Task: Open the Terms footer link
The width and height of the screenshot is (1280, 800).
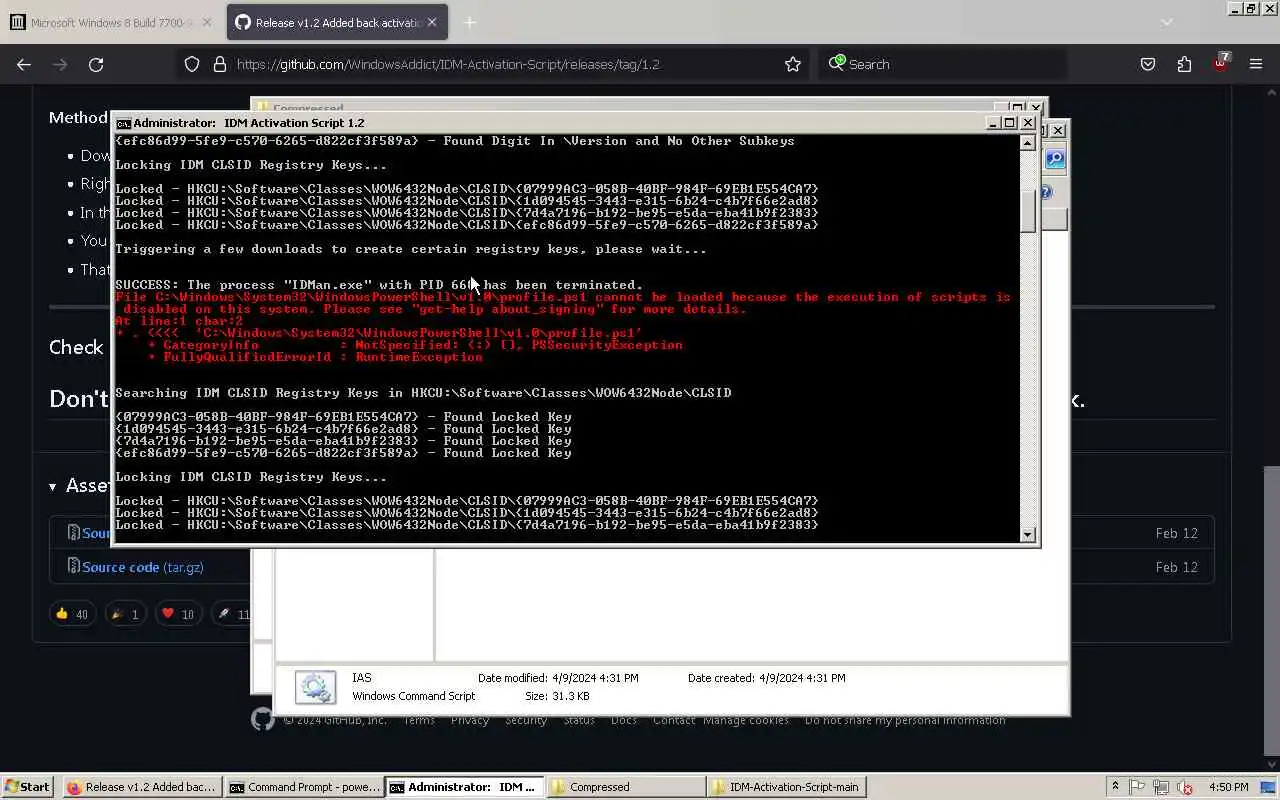Action: coord(419,720)
